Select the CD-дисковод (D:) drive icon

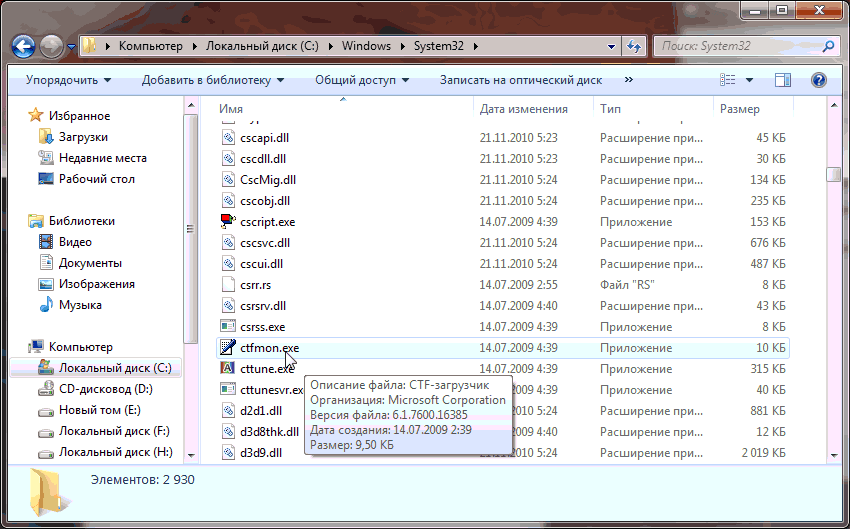click(x=45, y=389)
